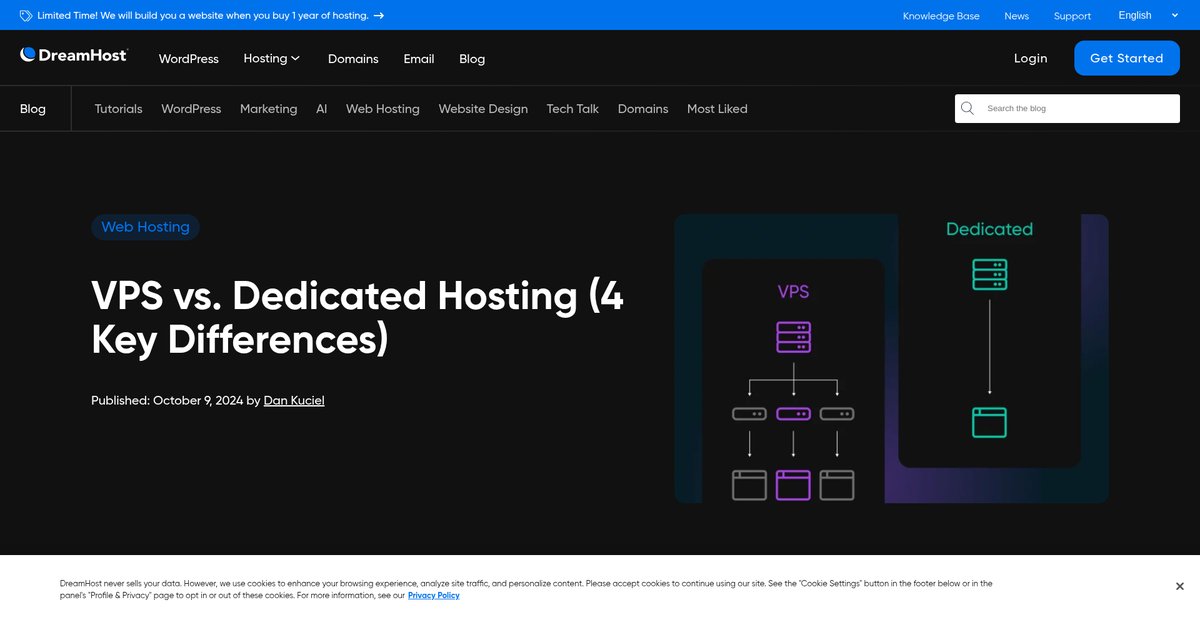Select the Marketing blog category

(268, 109)
